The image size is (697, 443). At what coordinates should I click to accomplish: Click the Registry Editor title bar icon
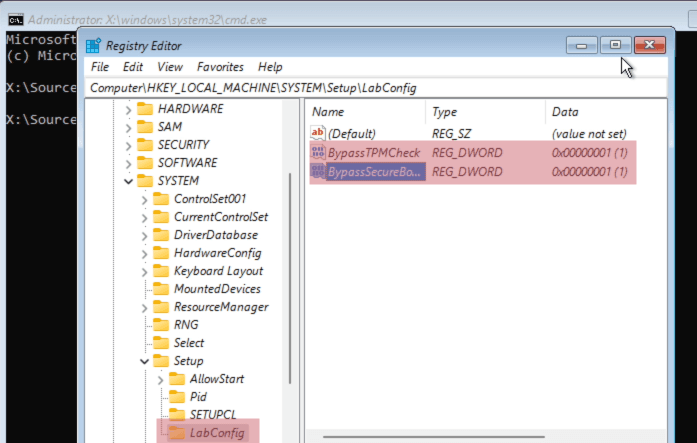click(93, 46)
